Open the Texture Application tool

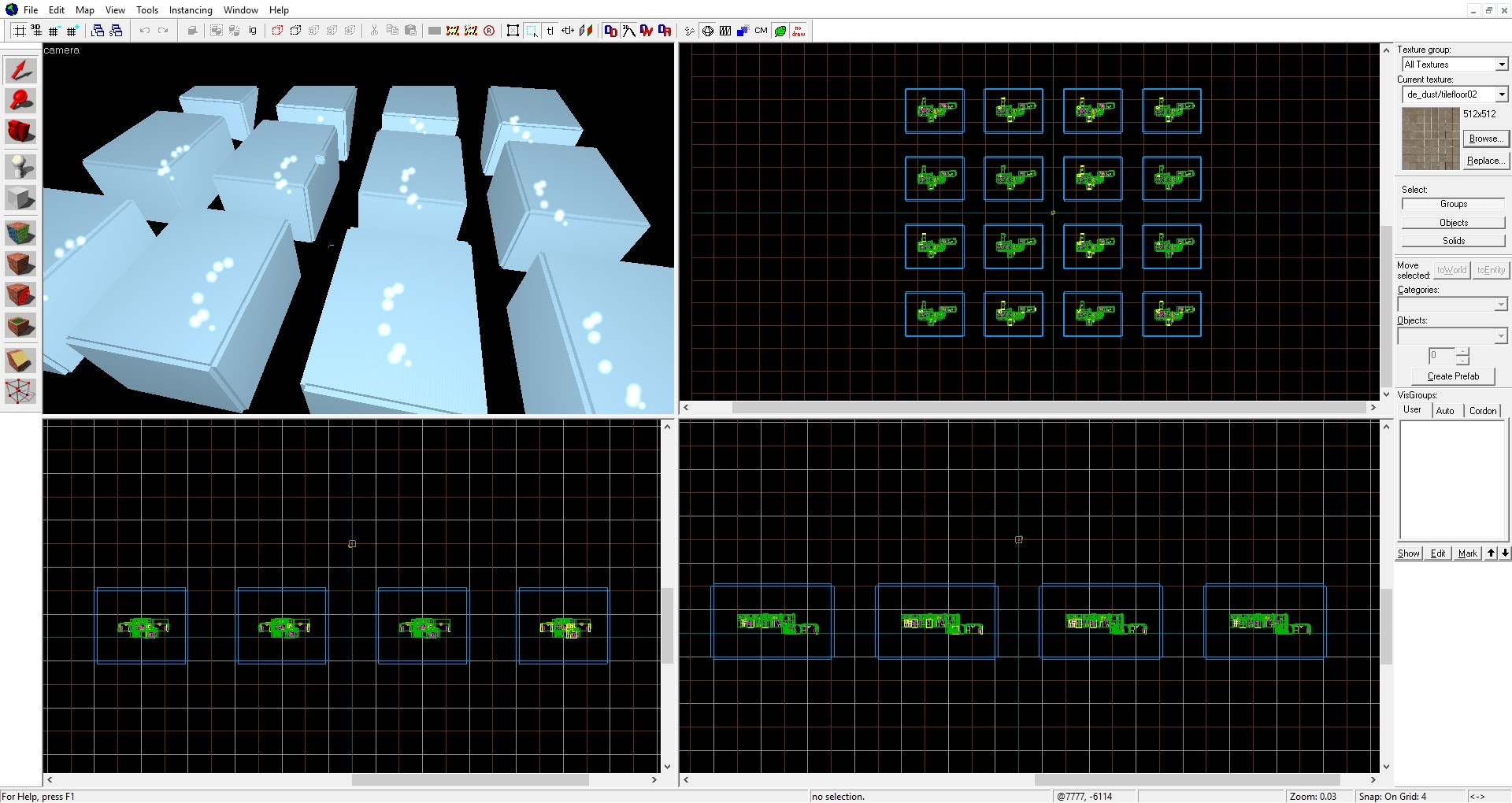[20, 233]
